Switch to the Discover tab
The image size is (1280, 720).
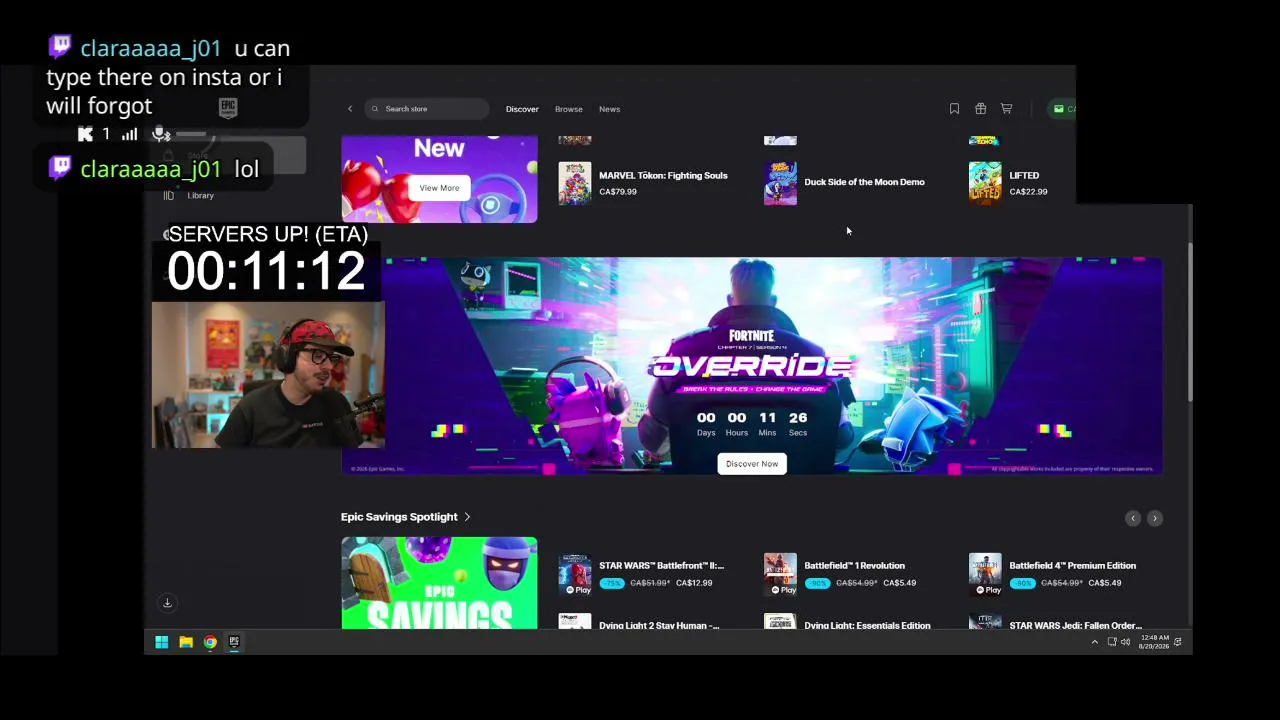pyautogui.click(x=522, y=109)
